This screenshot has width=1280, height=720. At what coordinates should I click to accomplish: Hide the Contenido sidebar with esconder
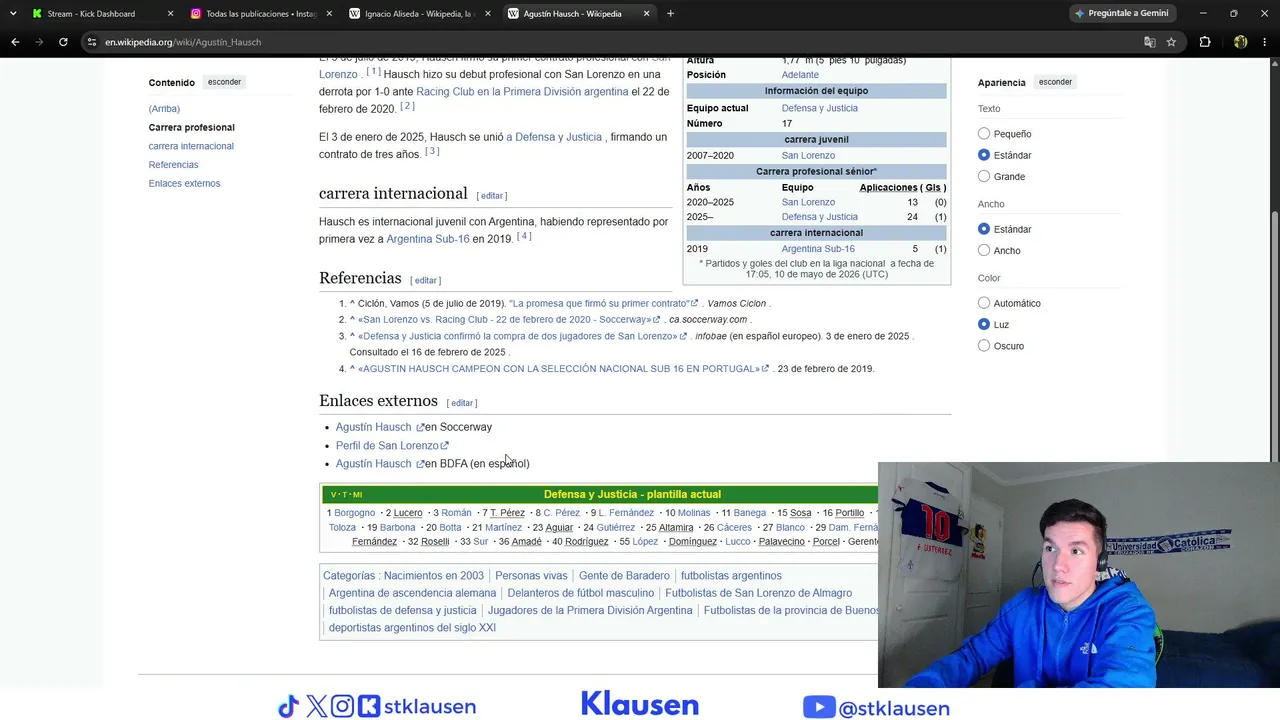pyautogui.click(x=224, y=82)
